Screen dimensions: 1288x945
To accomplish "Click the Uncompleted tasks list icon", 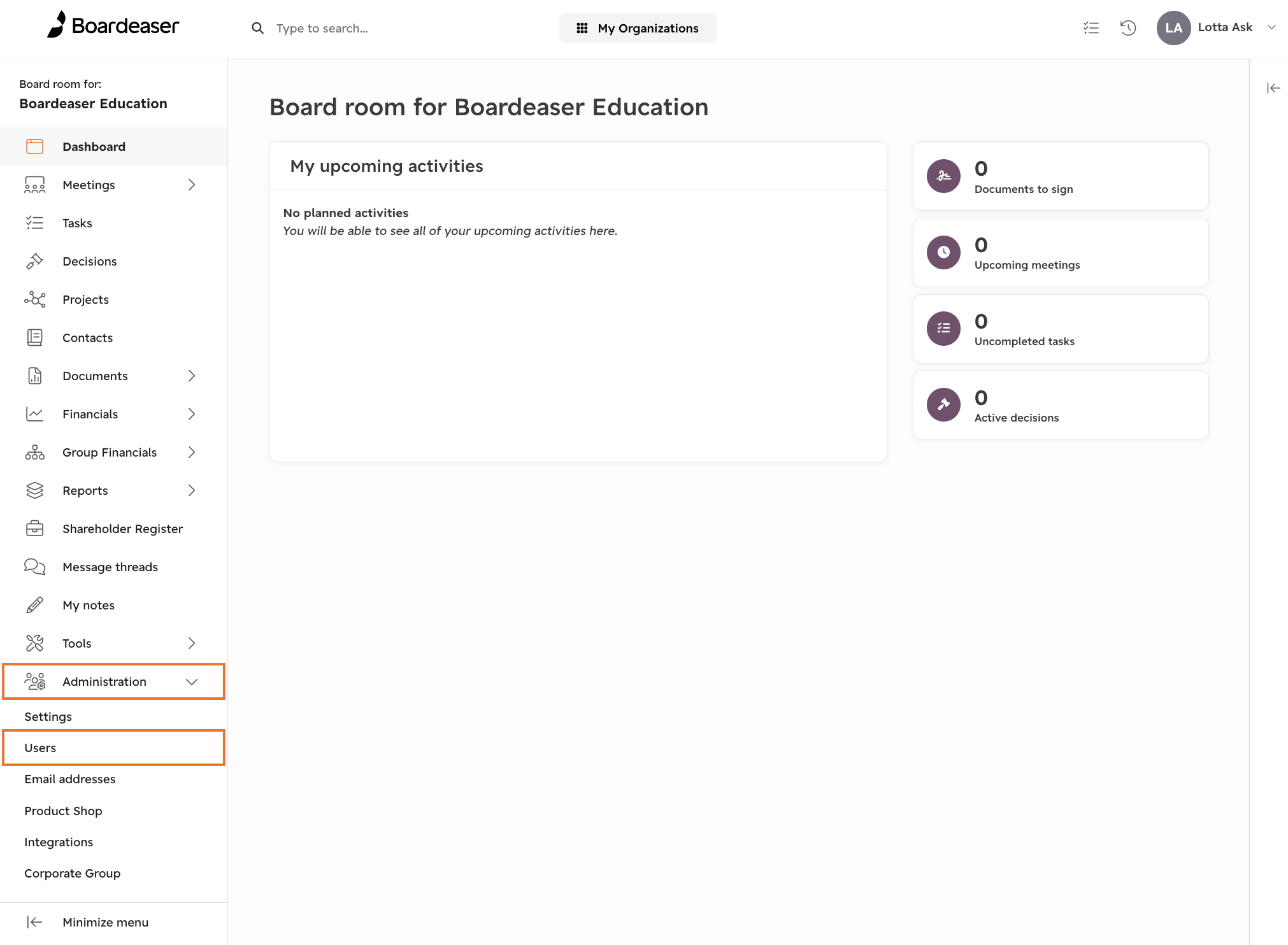I will tap(943, 329).
